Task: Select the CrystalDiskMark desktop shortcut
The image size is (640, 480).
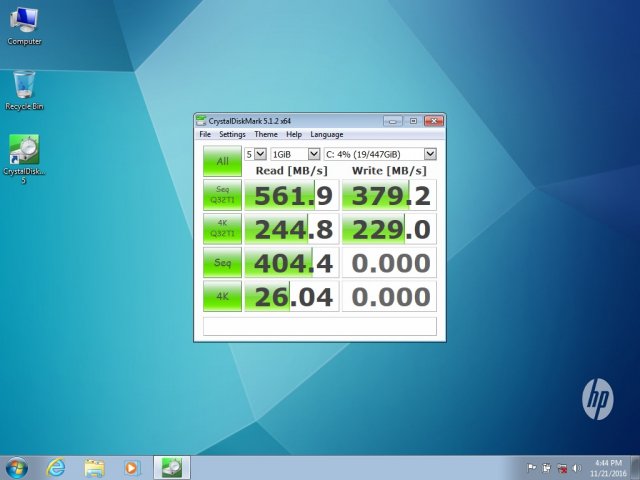Action: click(x=24, y=152)
